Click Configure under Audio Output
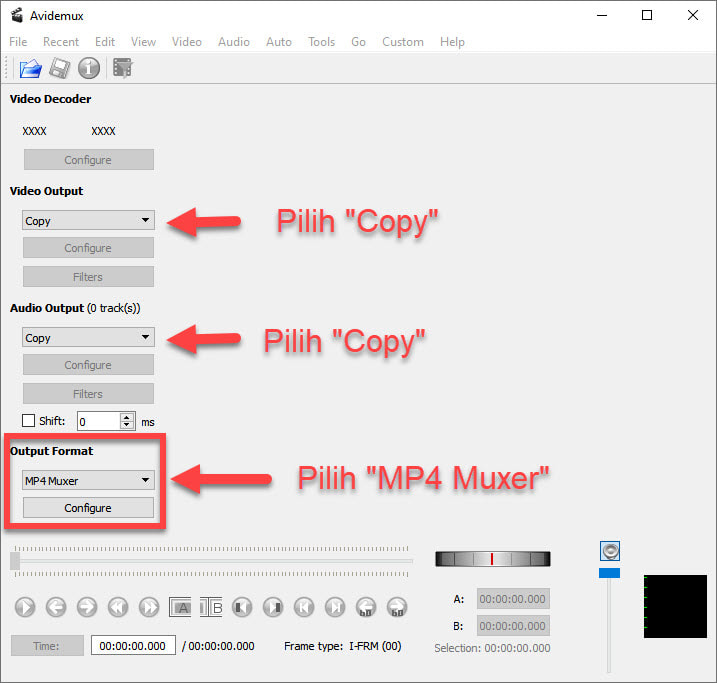Image resolution: width=717 pixels, height=683 pixels. tap(88, 365)
